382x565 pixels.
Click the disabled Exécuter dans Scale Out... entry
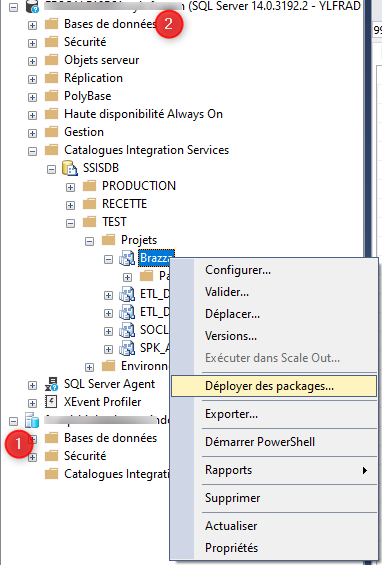click(x=274, y=358)
